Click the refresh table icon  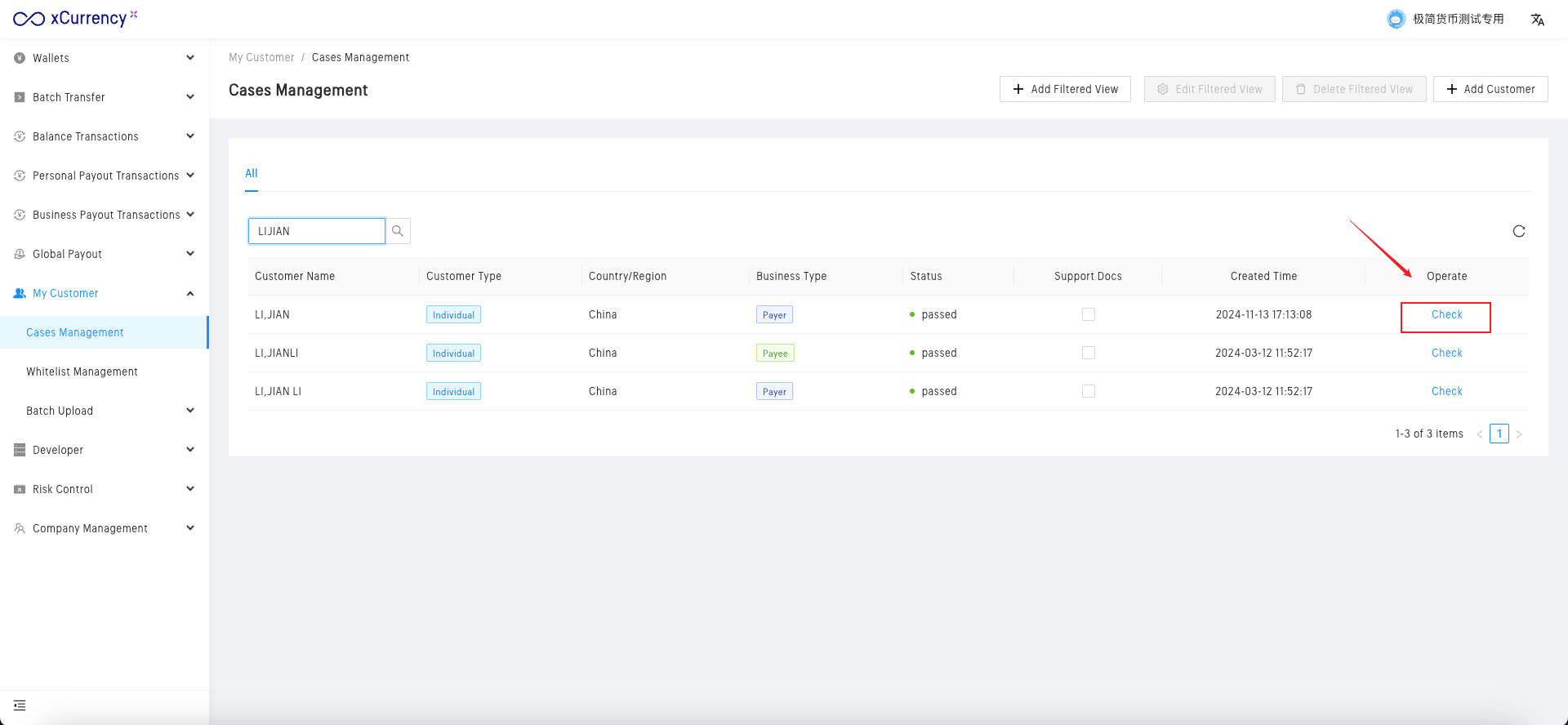pos(1518,231)
